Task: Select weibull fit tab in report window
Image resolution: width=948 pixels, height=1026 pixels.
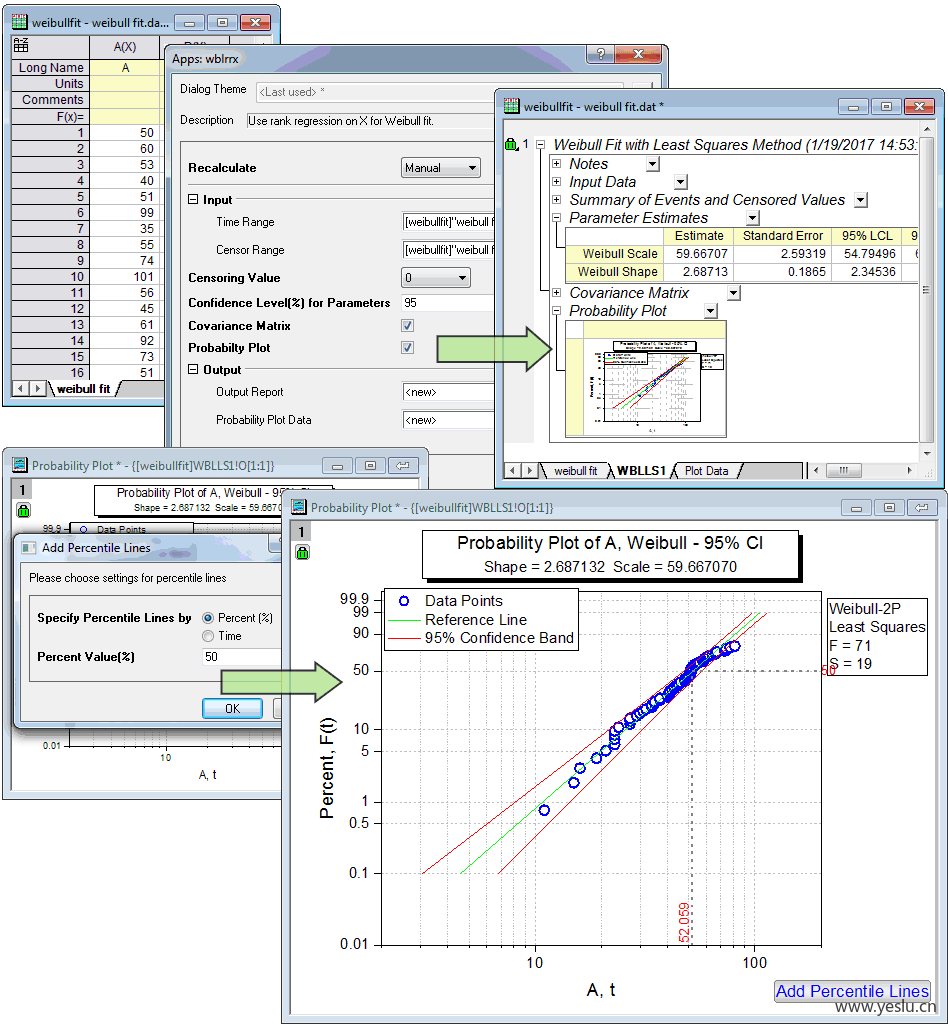Action: click(575, 470)
